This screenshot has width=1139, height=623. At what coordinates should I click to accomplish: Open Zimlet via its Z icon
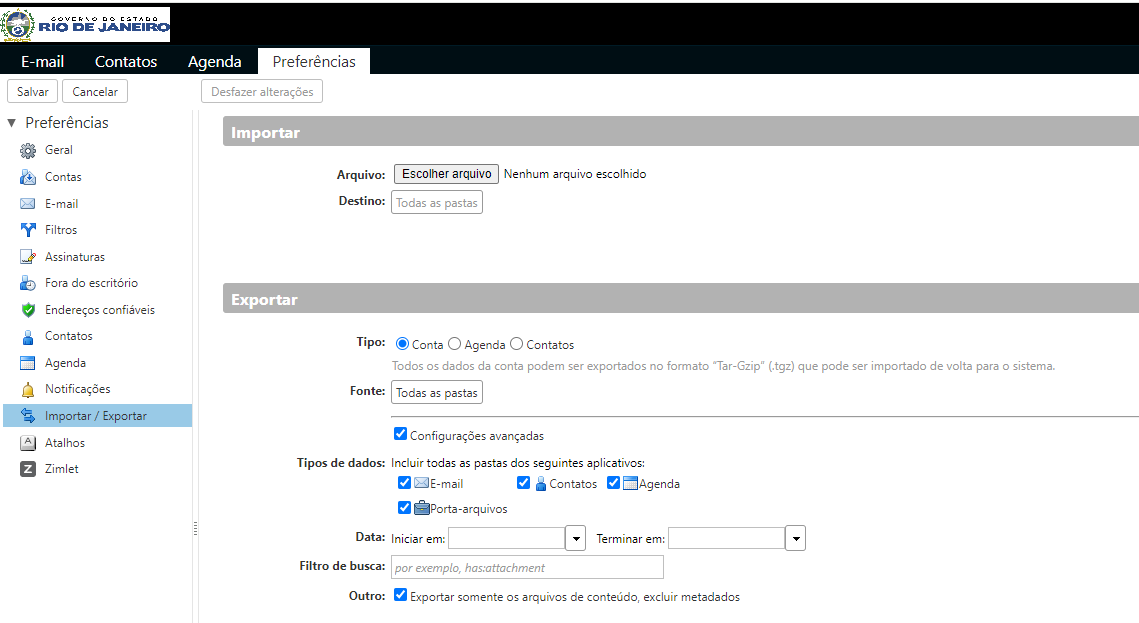(x=28, y=469)
